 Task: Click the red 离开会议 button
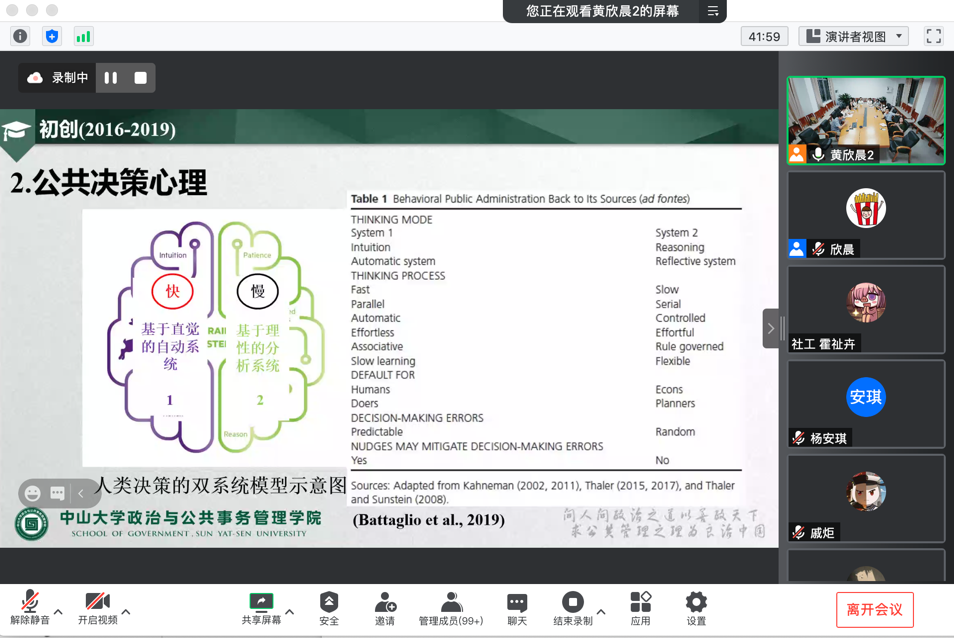pyautogui.click(x=874, y=610)
